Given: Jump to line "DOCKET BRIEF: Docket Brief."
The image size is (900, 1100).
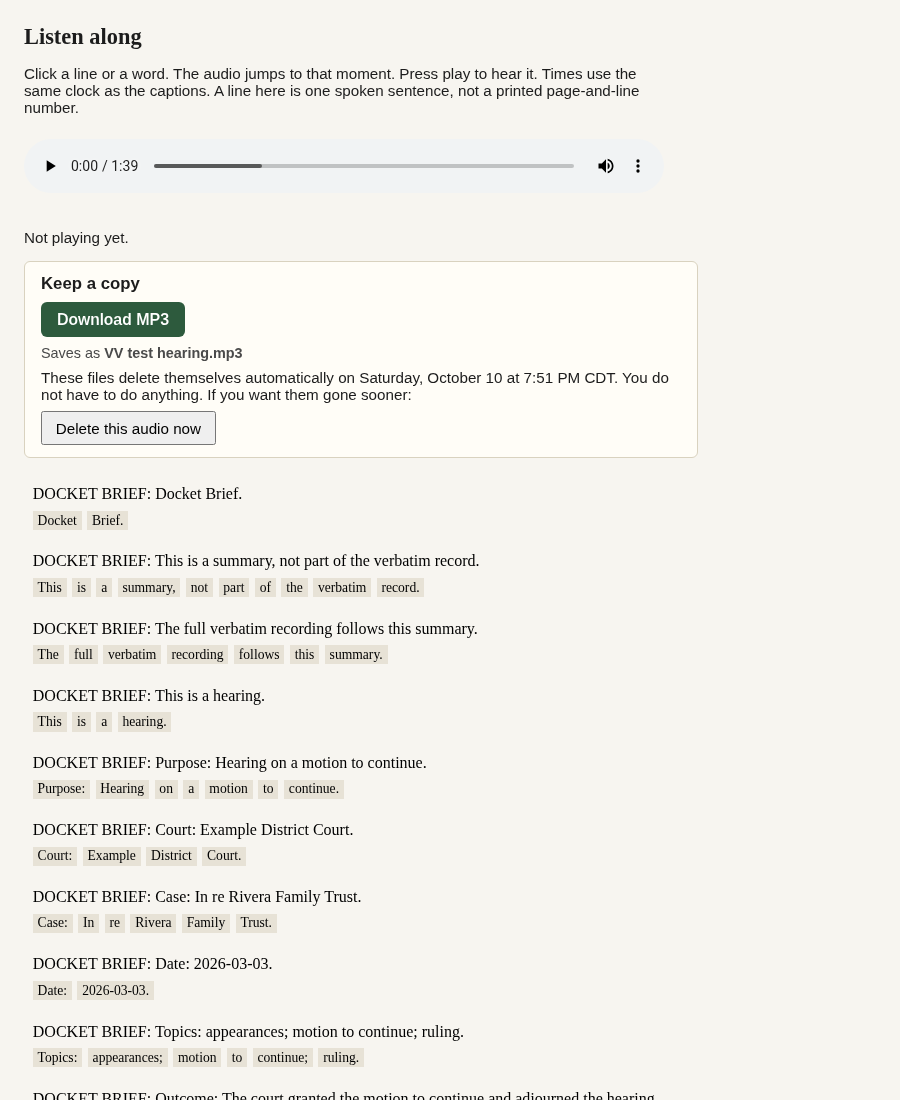Looking at the screenshot, I should (137, 494).
